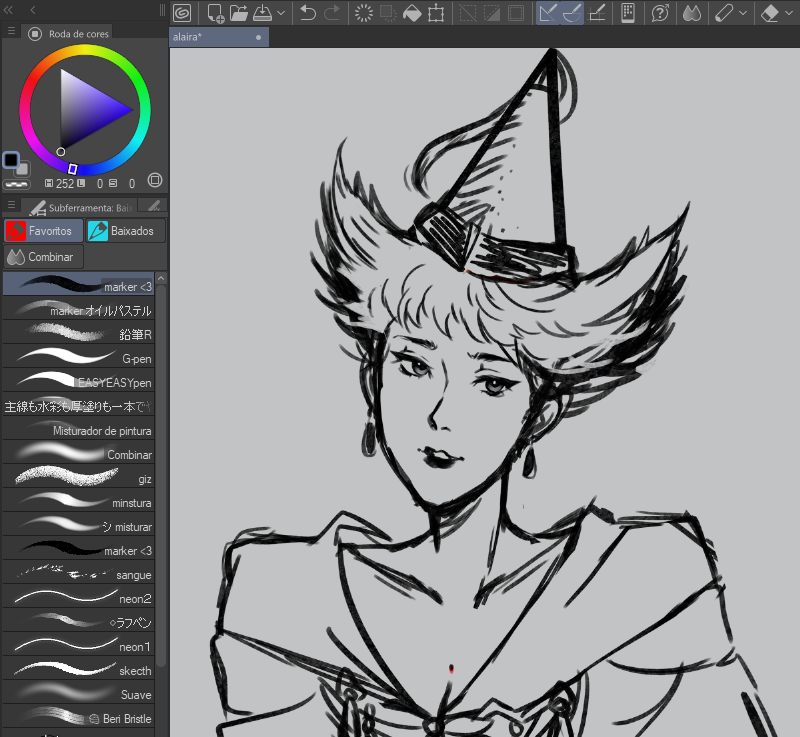Toggle Snap to Ruler
Viewport: 800px width, 737px height.
pos(547,13)
